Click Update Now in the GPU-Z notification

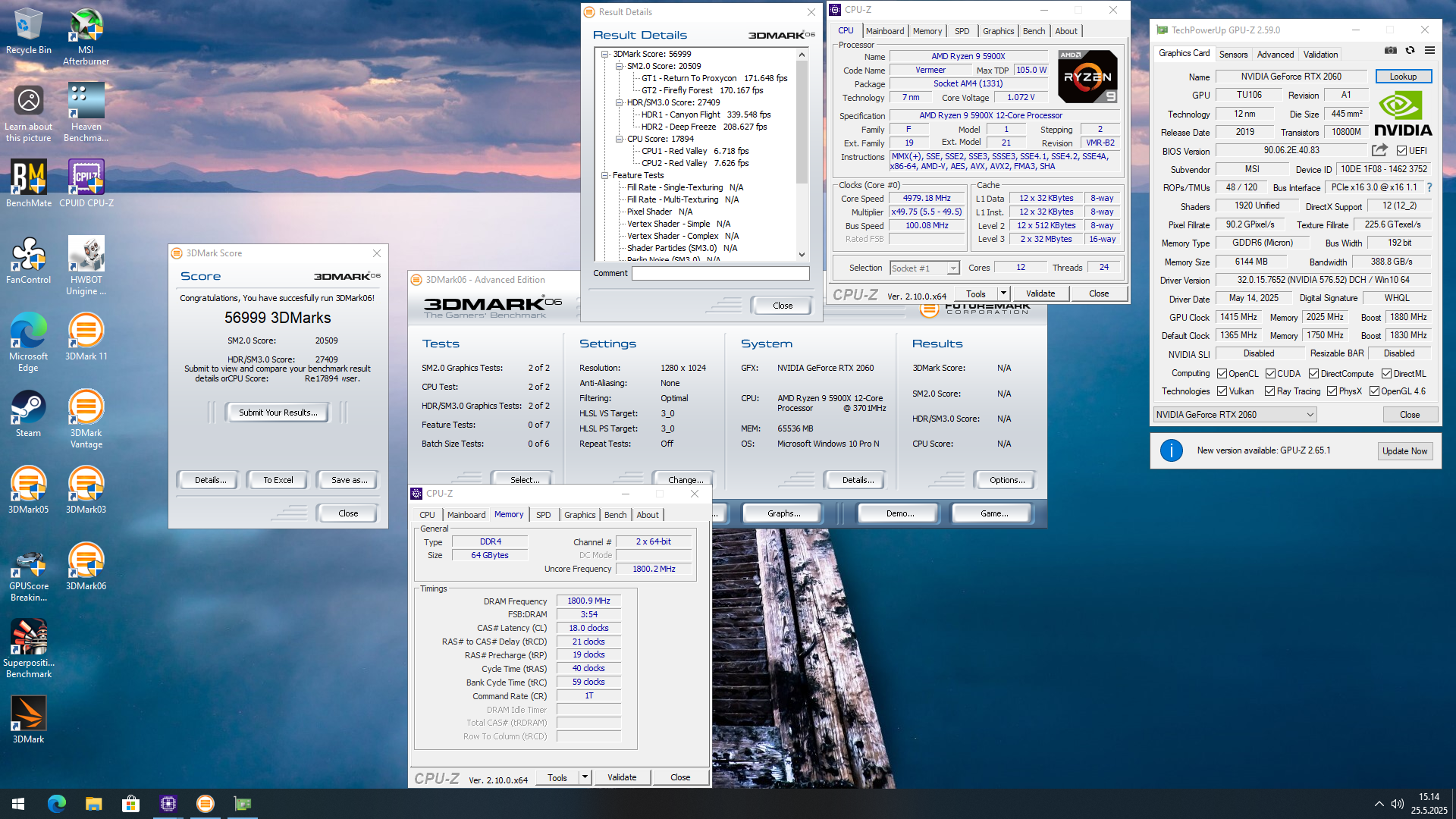[x=1404, y=450]
